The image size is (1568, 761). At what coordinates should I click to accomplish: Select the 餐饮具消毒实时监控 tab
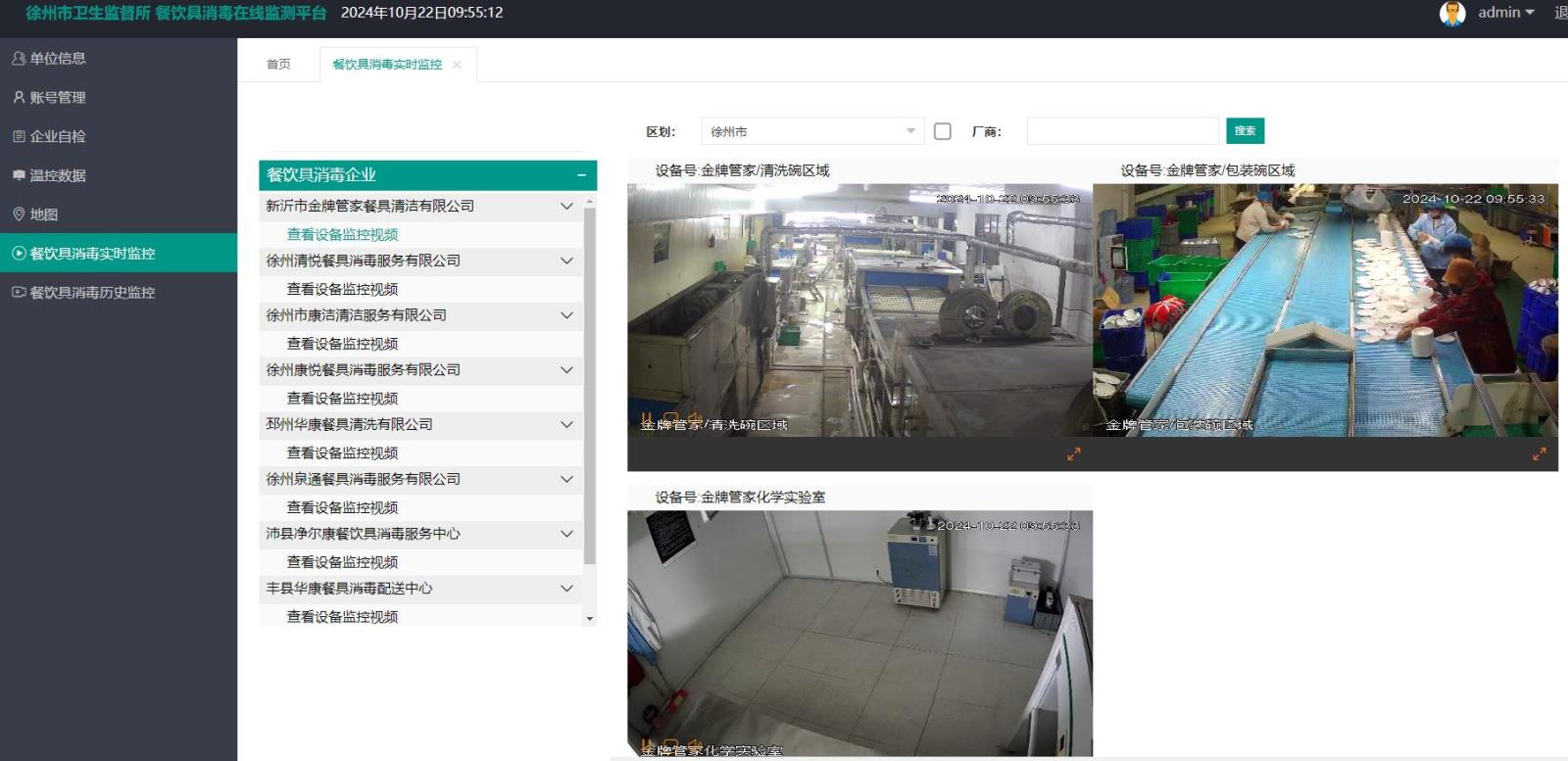click(387, 65)
